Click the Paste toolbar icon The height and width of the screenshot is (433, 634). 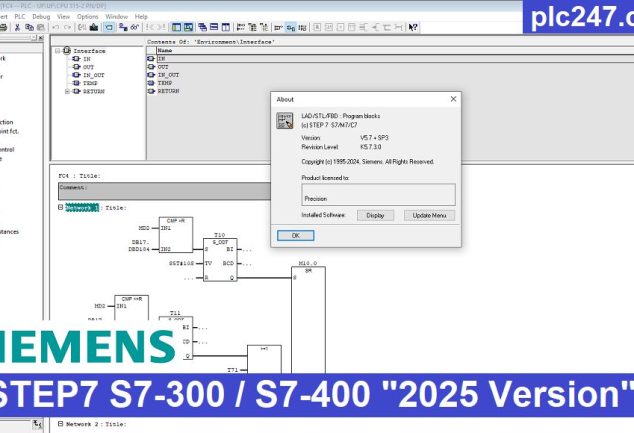point(41,27)
